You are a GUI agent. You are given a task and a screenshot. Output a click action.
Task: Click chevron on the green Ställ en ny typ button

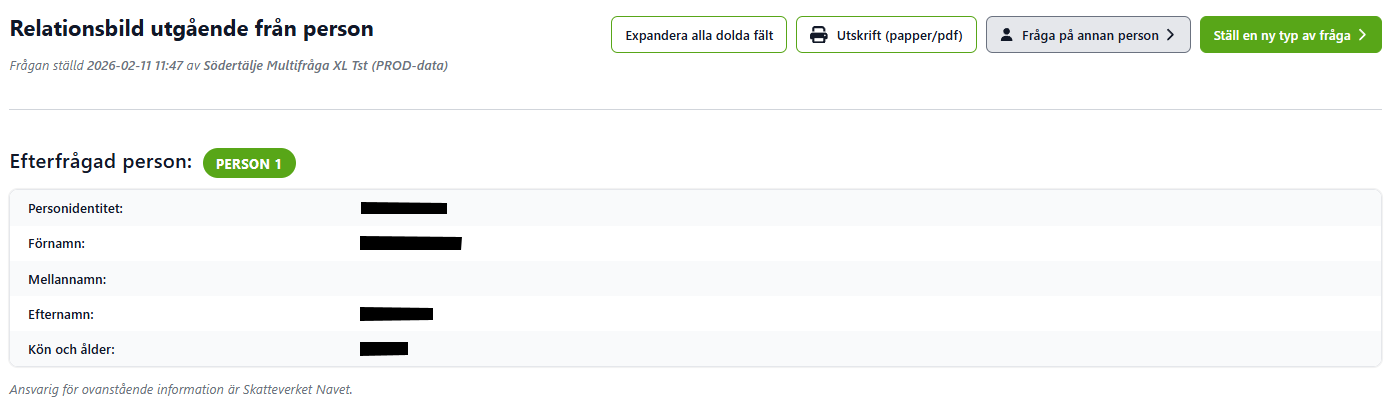(x=1362, y=35)
